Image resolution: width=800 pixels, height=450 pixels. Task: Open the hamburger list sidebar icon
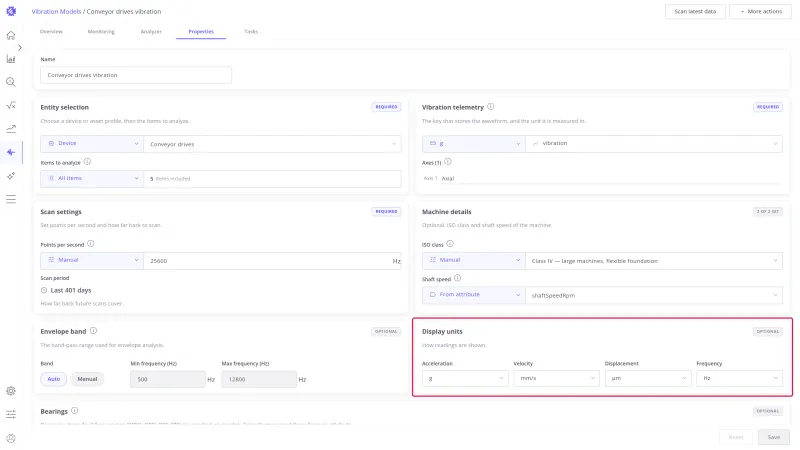(x=11, y=199)
